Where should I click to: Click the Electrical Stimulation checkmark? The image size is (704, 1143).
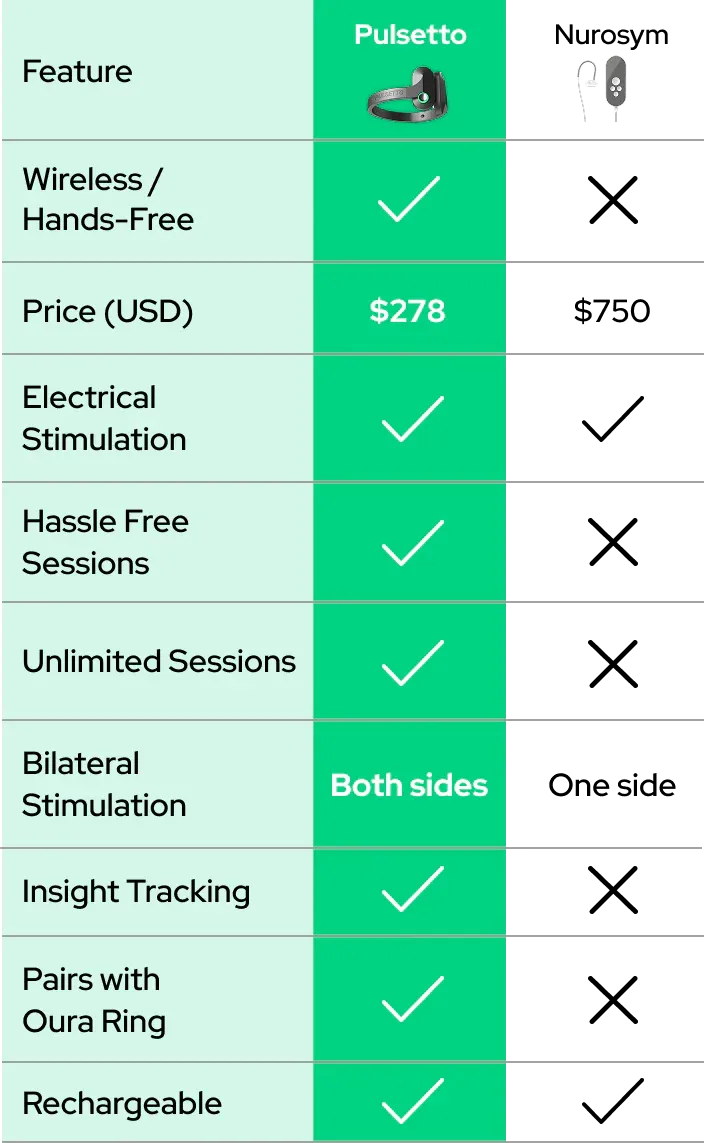click(411, 418)
